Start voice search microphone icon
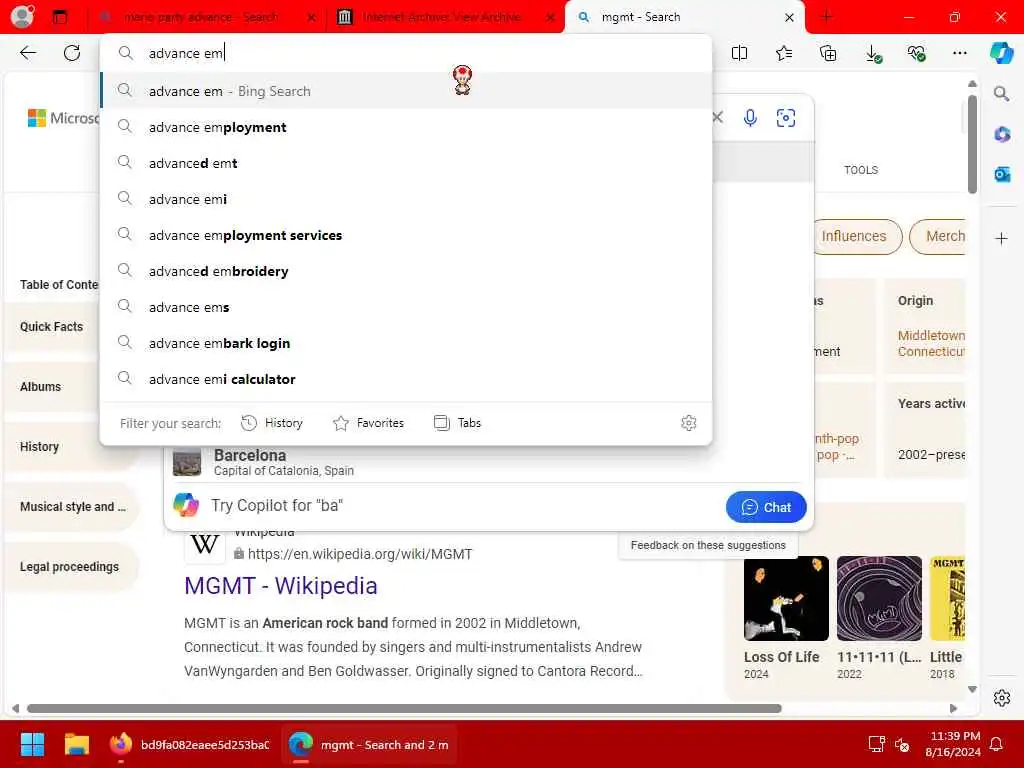Viewport: 1024px width, 768px height. coord(750,118)
